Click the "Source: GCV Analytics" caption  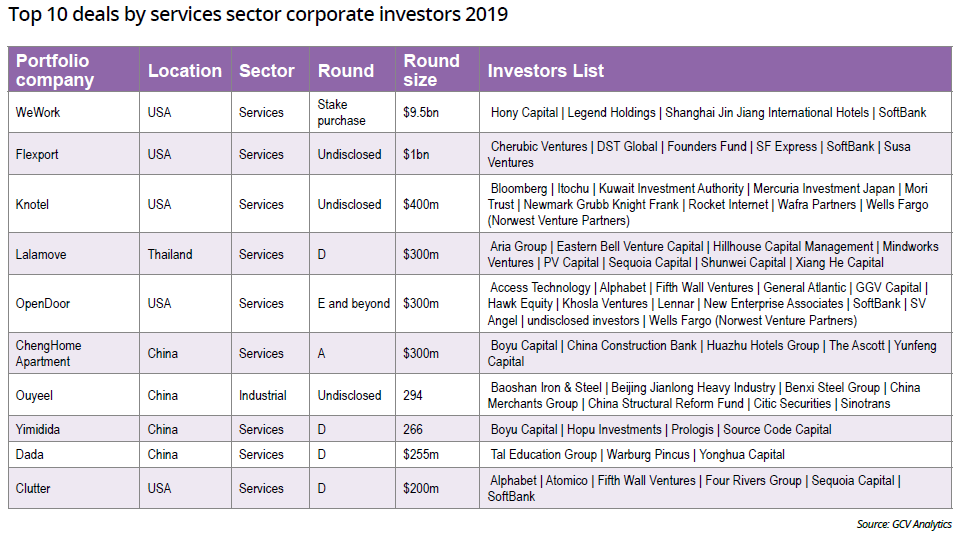(904, 524)
